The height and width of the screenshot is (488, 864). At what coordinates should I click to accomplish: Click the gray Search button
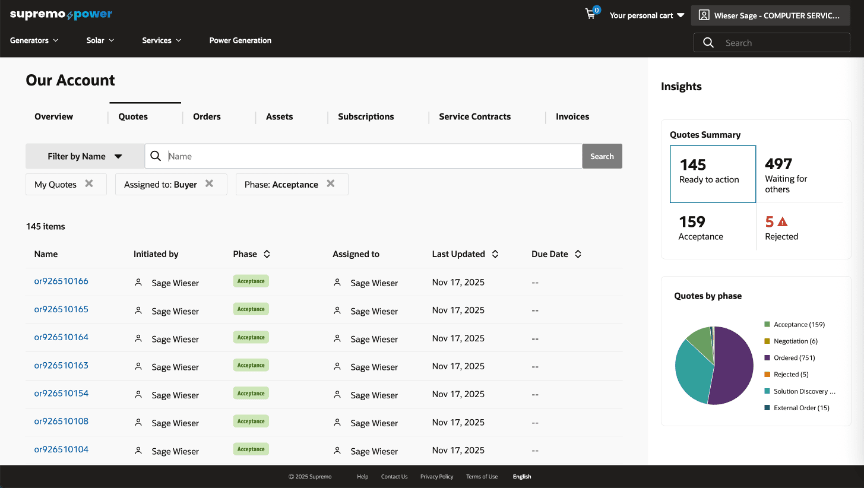click(602, 156)
